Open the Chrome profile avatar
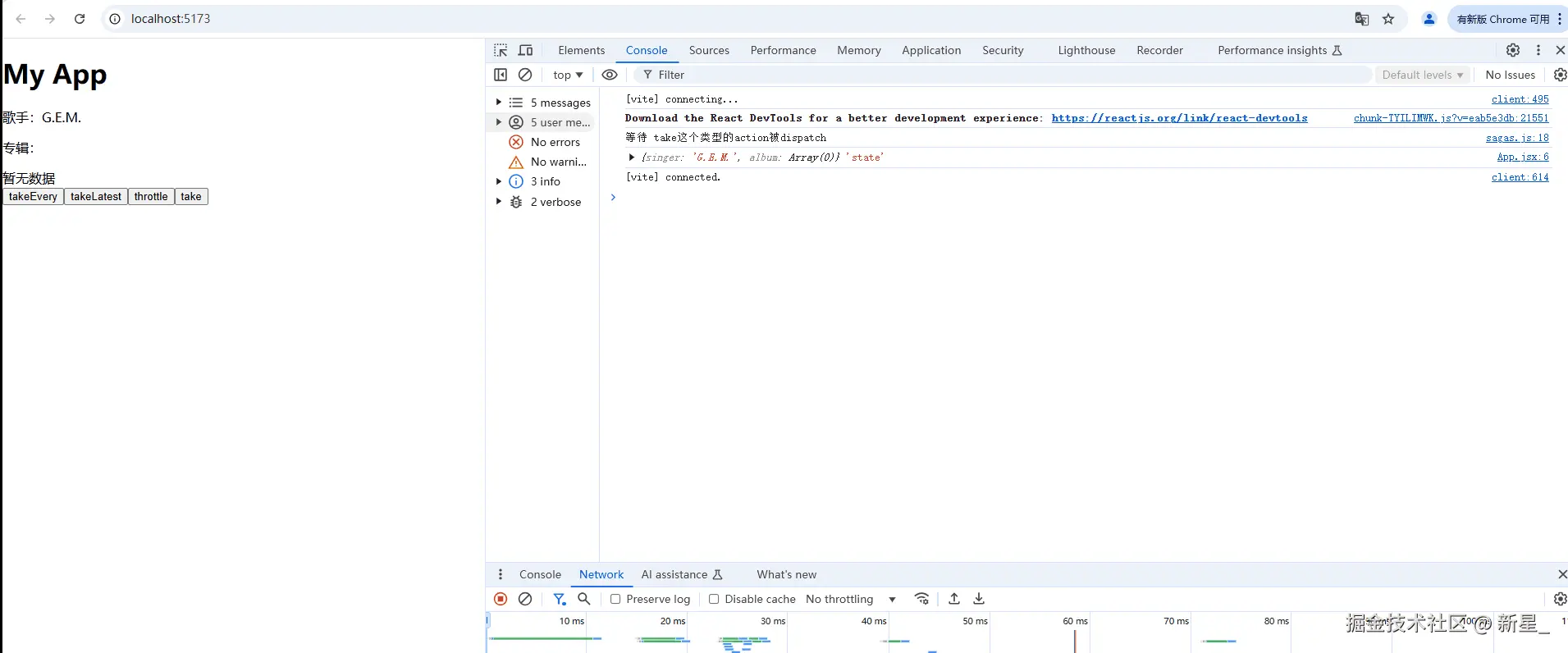The height and width of the screenshot is (653, 1568). (x=1429, y=19)
